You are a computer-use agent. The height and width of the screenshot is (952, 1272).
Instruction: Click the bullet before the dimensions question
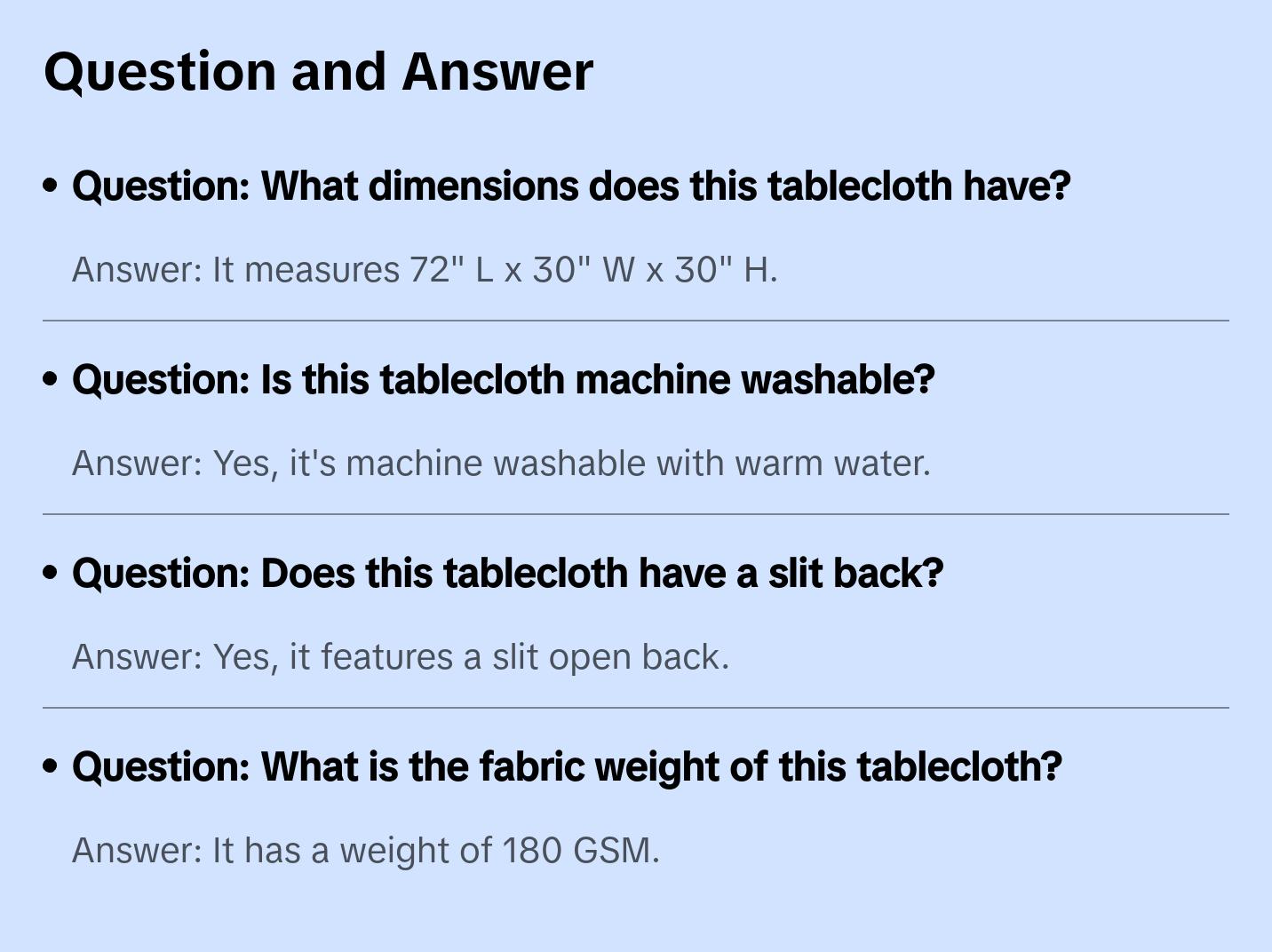(51, 186)
